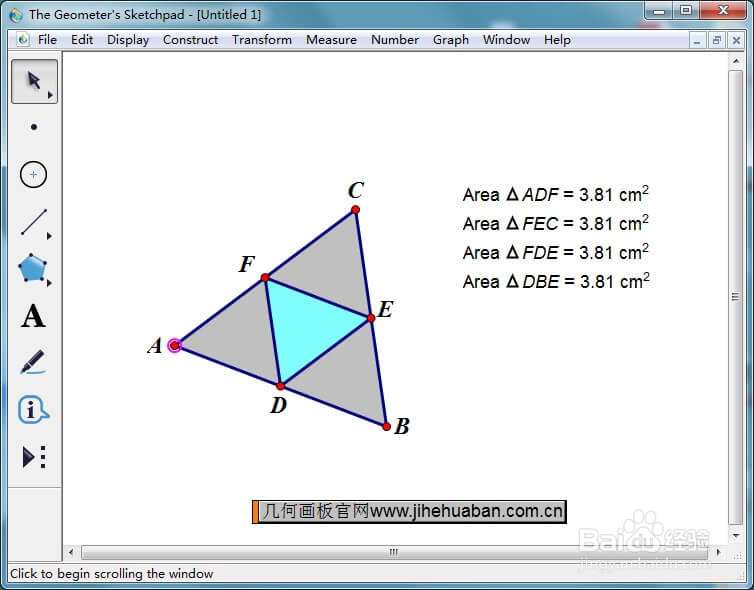Click the document icon beside File menu

tap(23, 39)
